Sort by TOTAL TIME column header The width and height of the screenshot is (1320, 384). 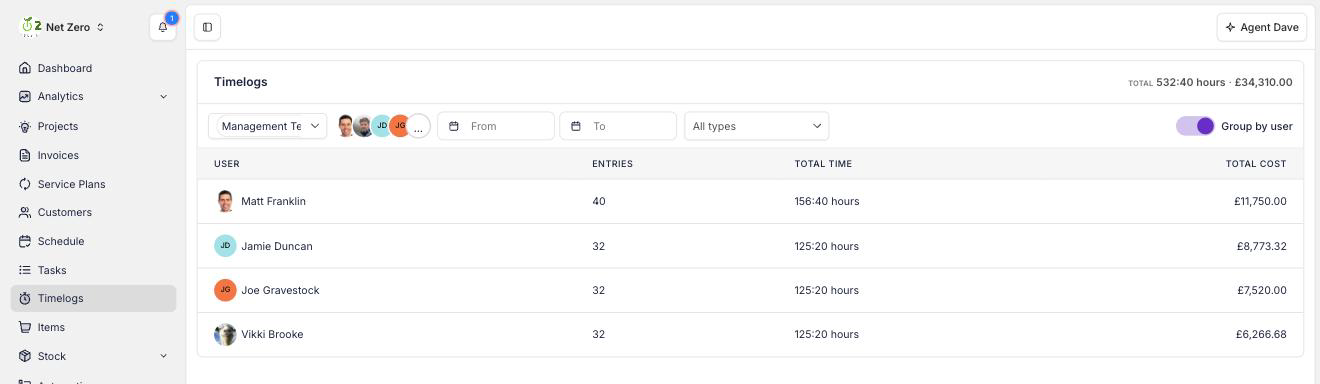tap(823, 163)
